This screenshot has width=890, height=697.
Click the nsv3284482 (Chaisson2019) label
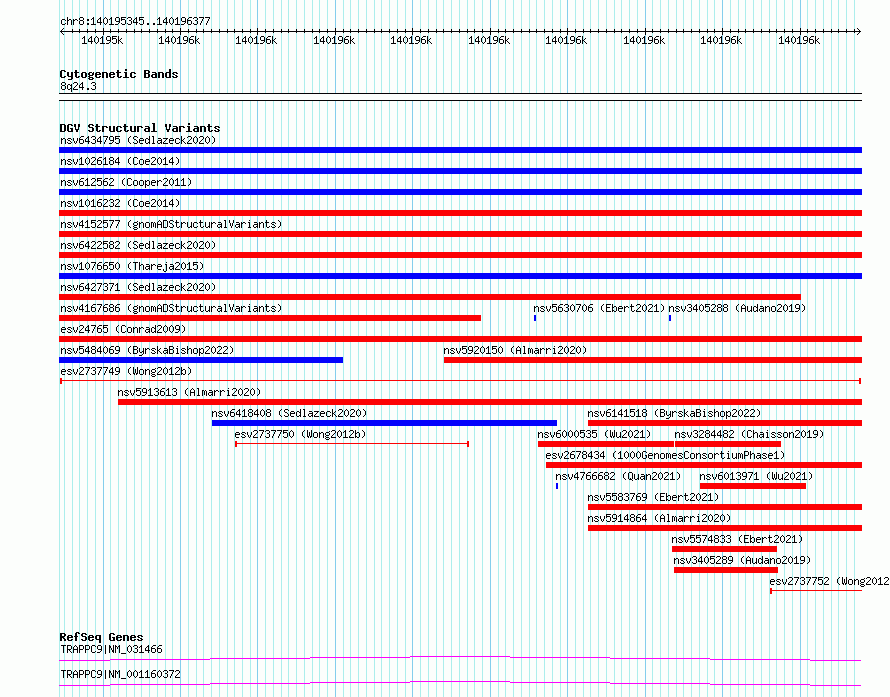[x=749, y=434]
